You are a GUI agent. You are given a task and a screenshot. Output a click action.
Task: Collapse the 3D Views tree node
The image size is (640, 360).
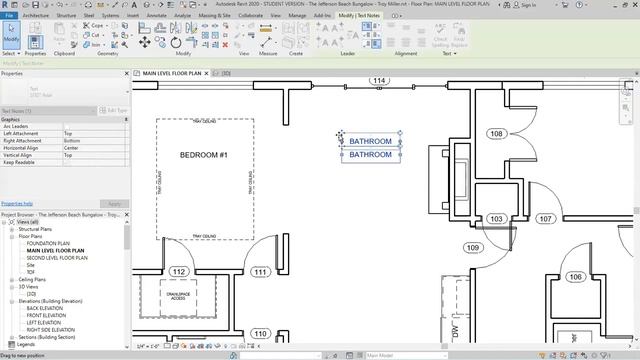pos(12,287)
